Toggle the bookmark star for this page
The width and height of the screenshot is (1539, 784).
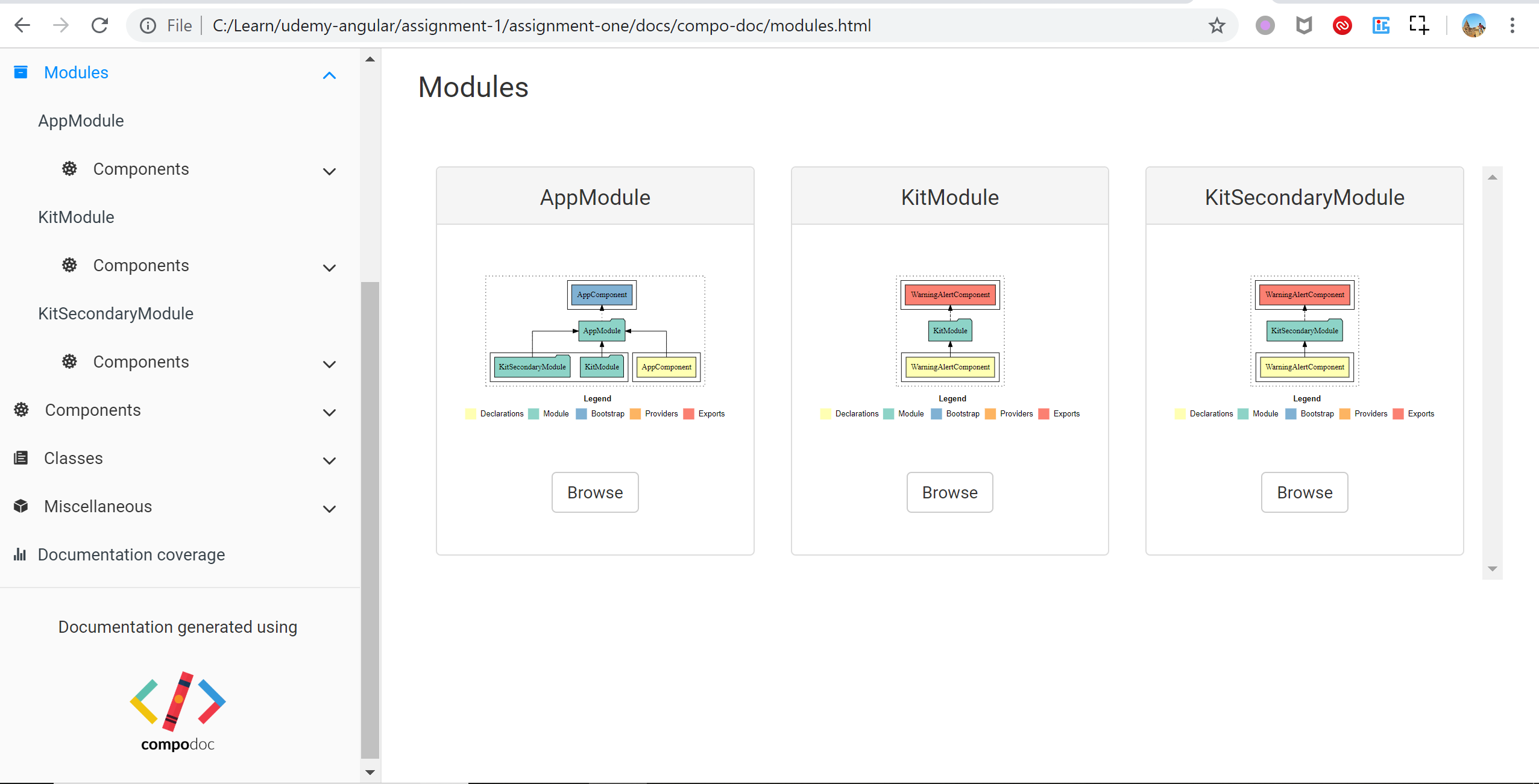pyautogui.click(x=1216, y=25)
